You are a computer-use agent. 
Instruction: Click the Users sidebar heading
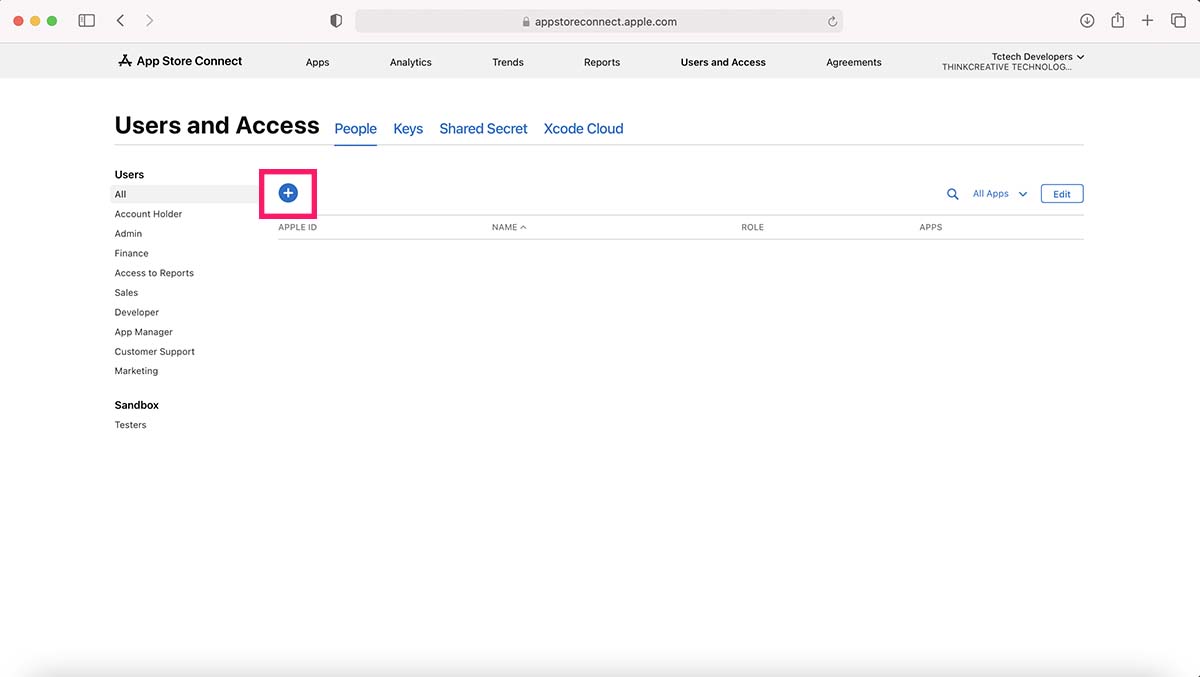[129, 175]
